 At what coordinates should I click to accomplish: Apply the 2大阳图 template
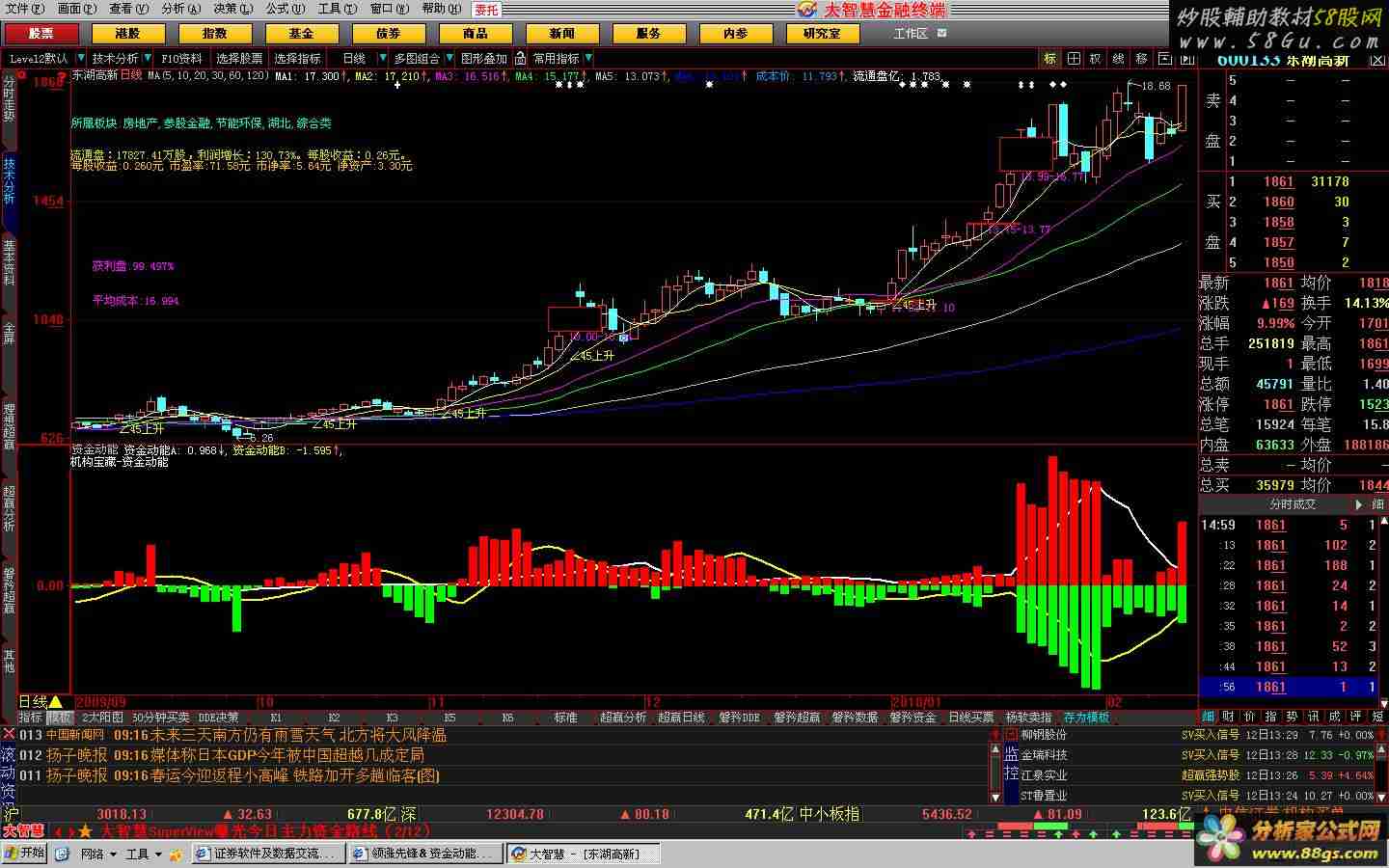coord(102,718)
